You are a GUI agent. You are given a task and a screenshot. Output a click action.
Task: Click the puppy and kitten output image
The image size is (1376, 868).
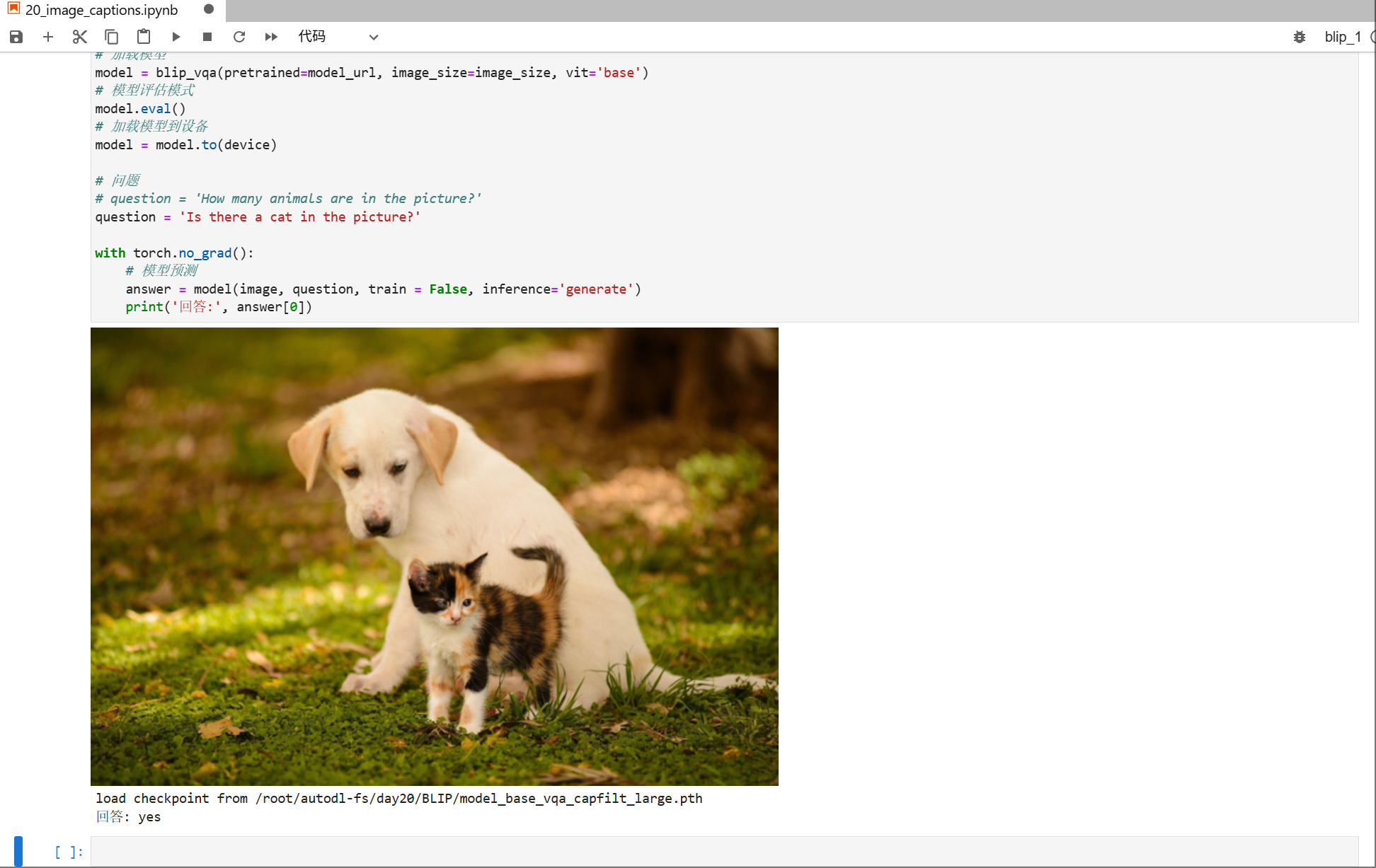click(434, 556)
